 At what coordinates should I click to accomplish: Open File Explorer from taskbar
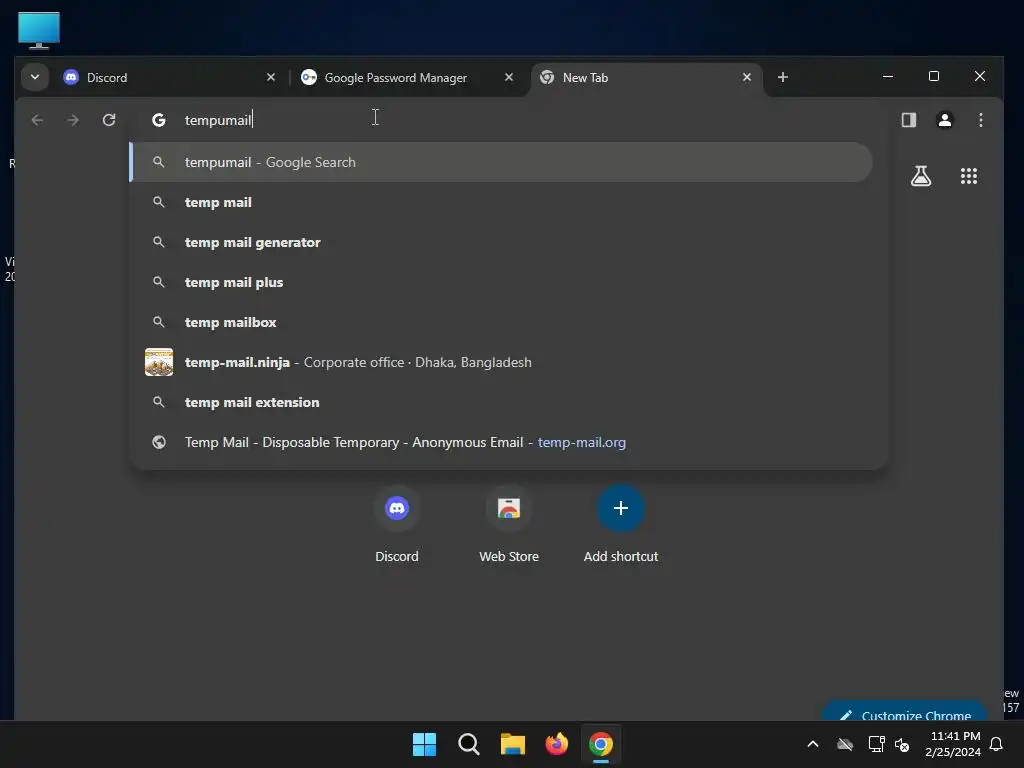tap(513, 744)
